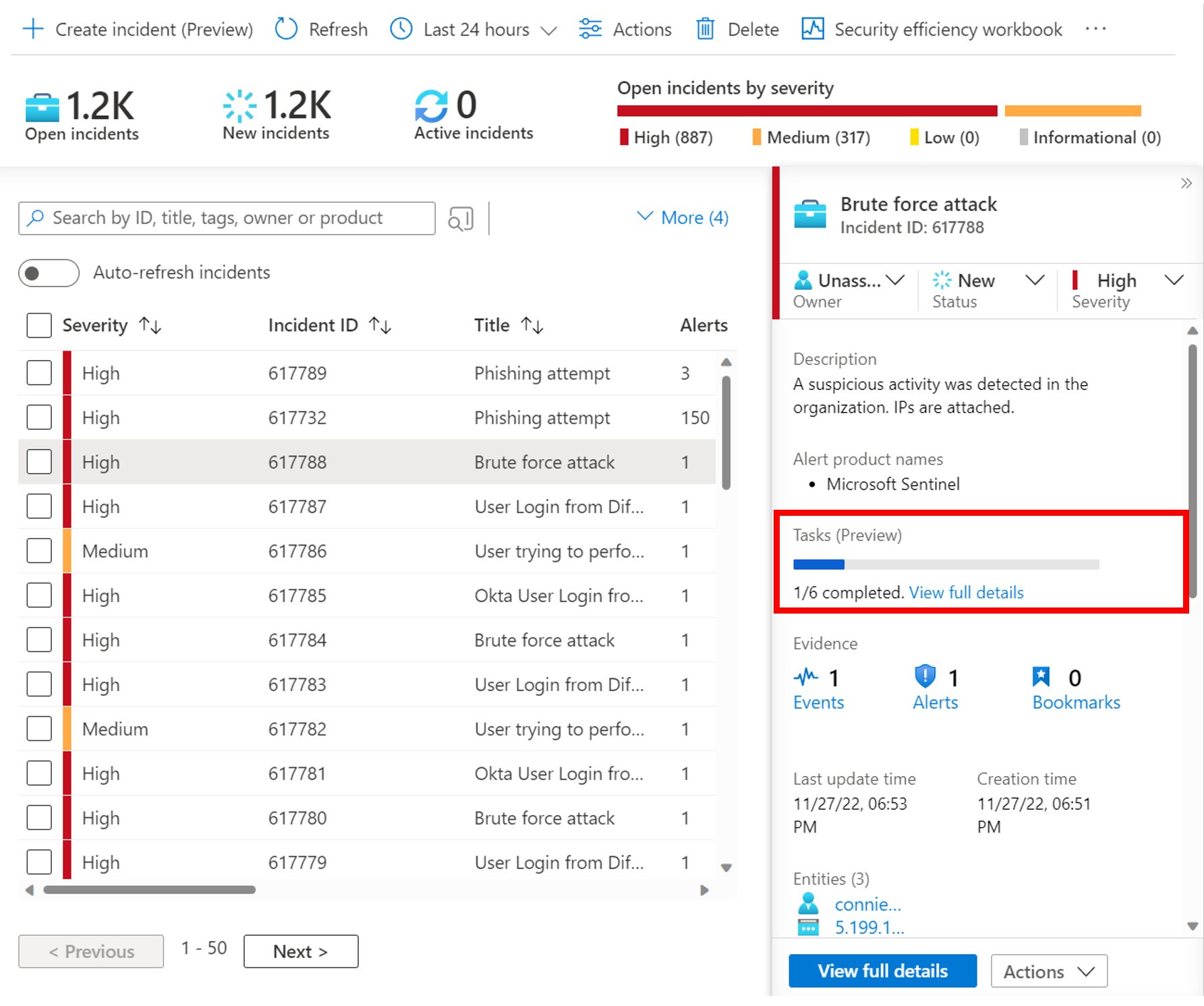The height and width of the screenshot is (1006, 1204).
Task: Click the Next page button
Action: [300, 951]
